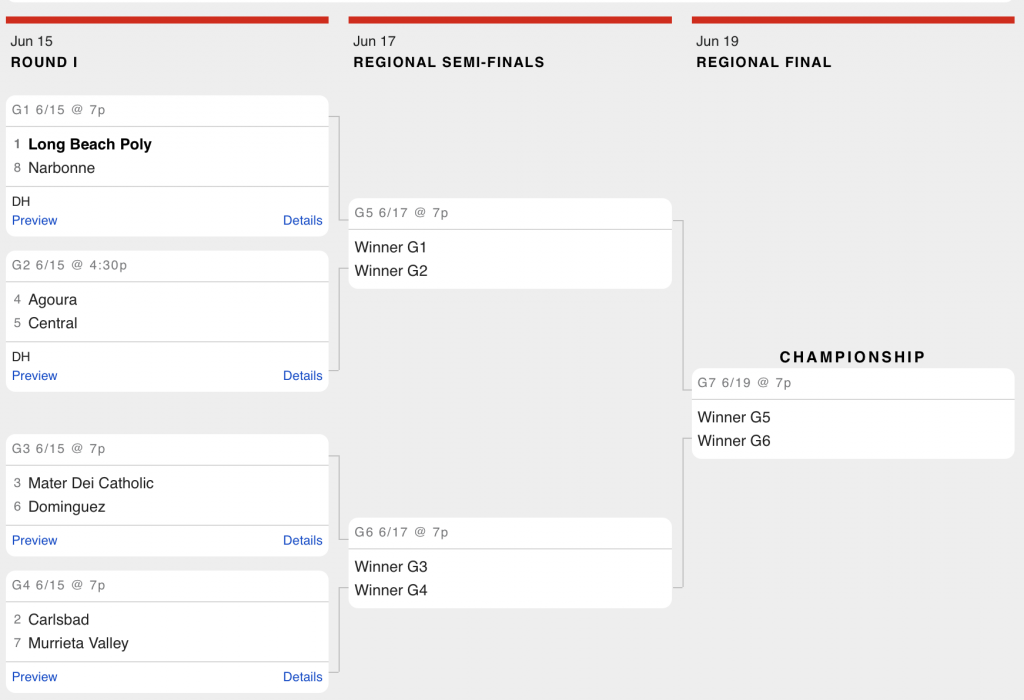The height and width of the screenshot is (700, 1024).
Task: Select Long Beach Poly team name
Action: click(89, 144)
